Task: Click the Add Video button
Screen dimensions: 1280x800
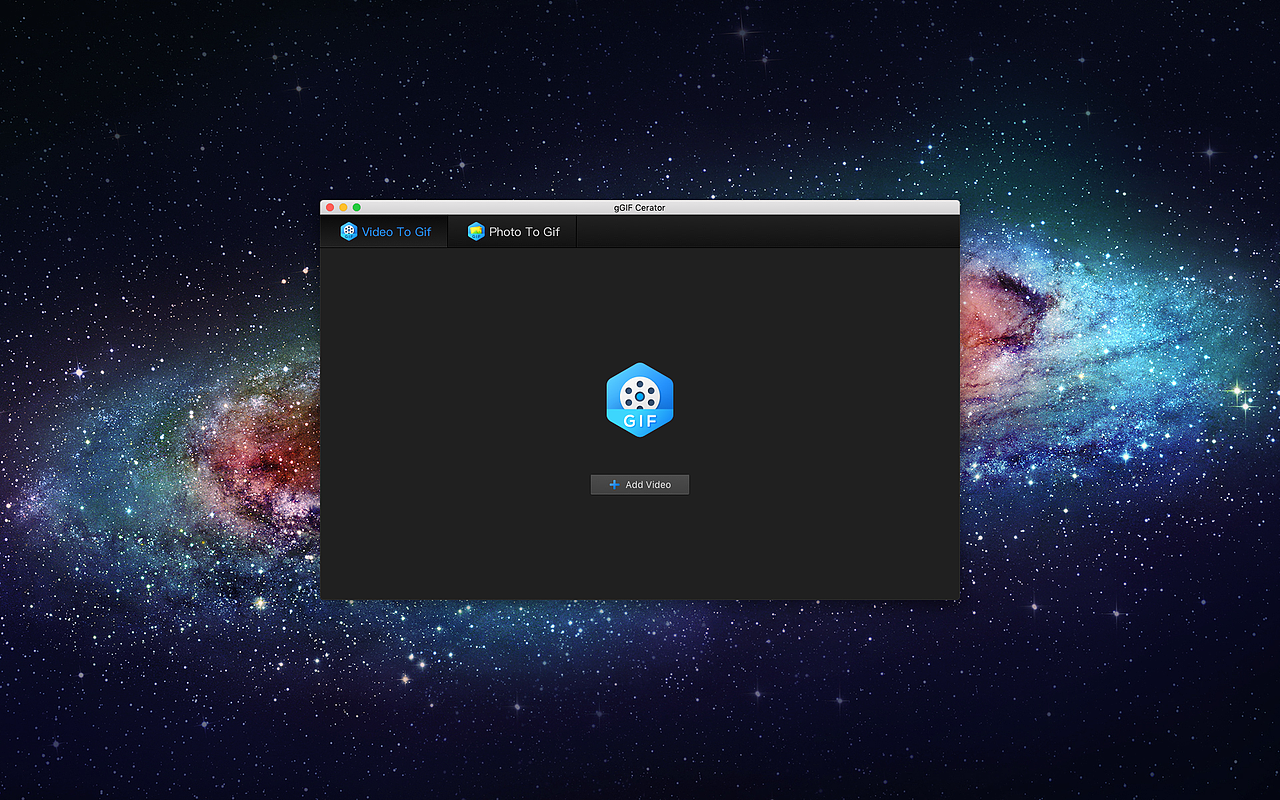Action: point(640,485)
